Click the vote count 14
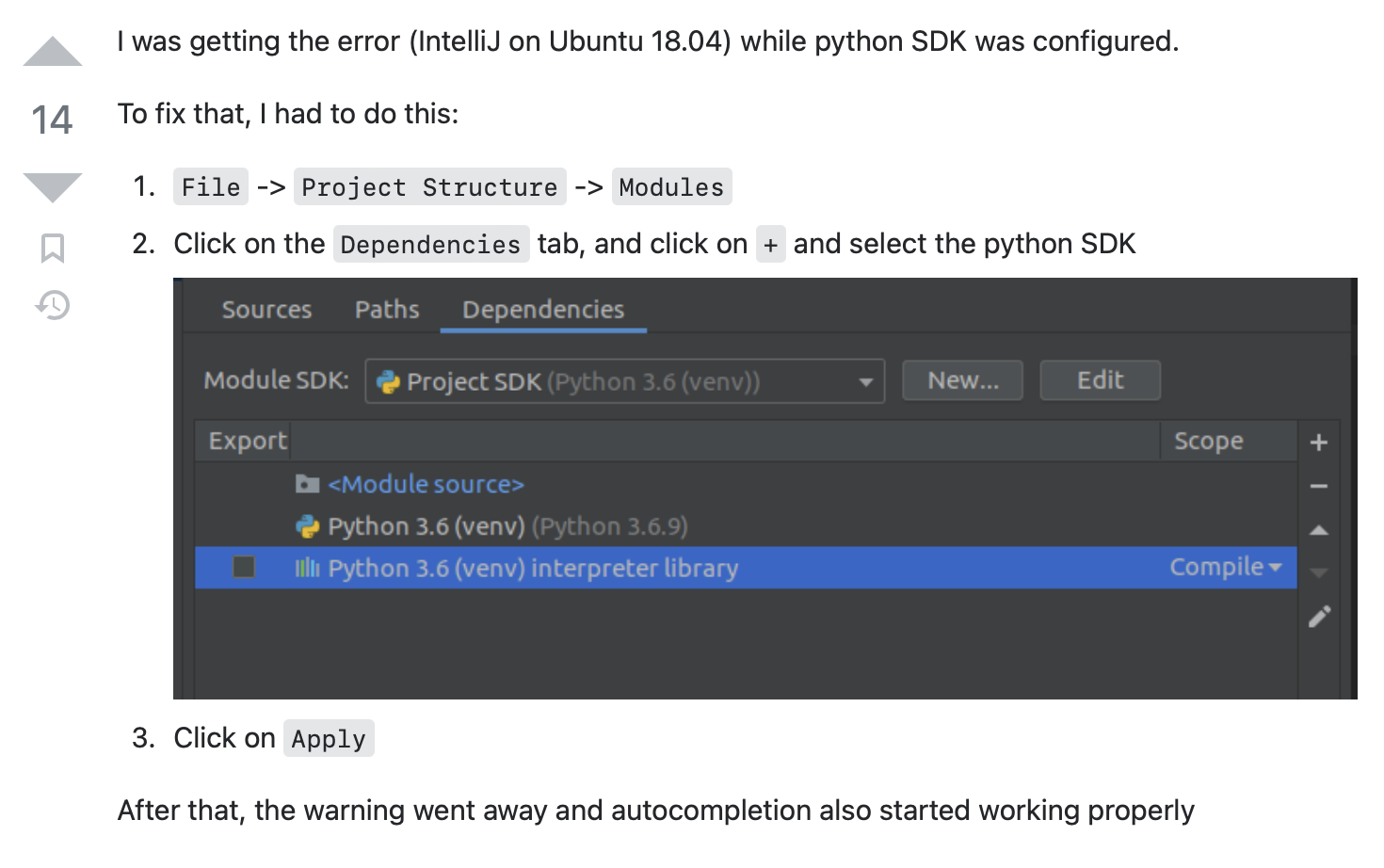Image resolution: width=1384 pixels, height=868 pixels. pos(52,120)
